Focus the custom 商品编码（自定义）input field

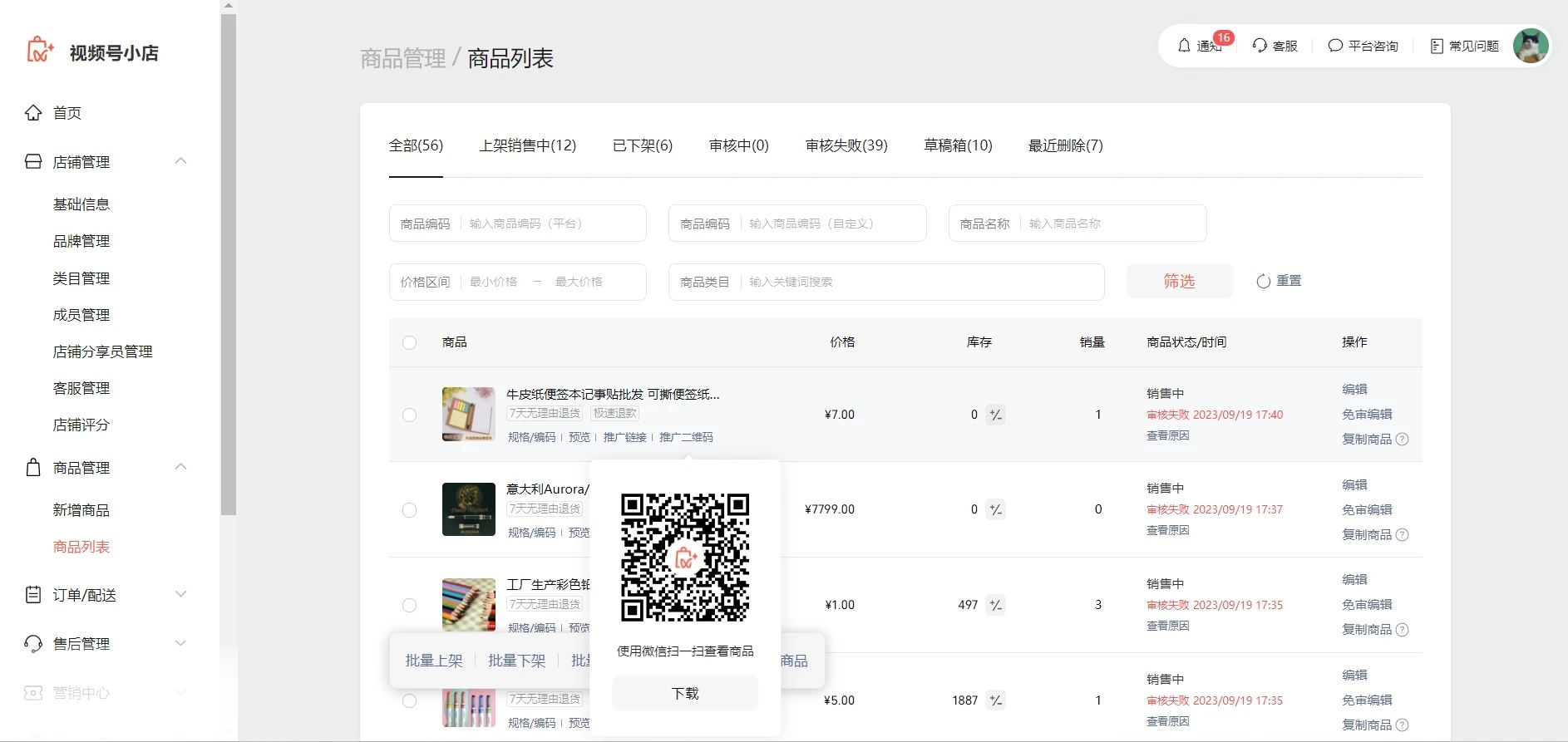tap(797, 224)
